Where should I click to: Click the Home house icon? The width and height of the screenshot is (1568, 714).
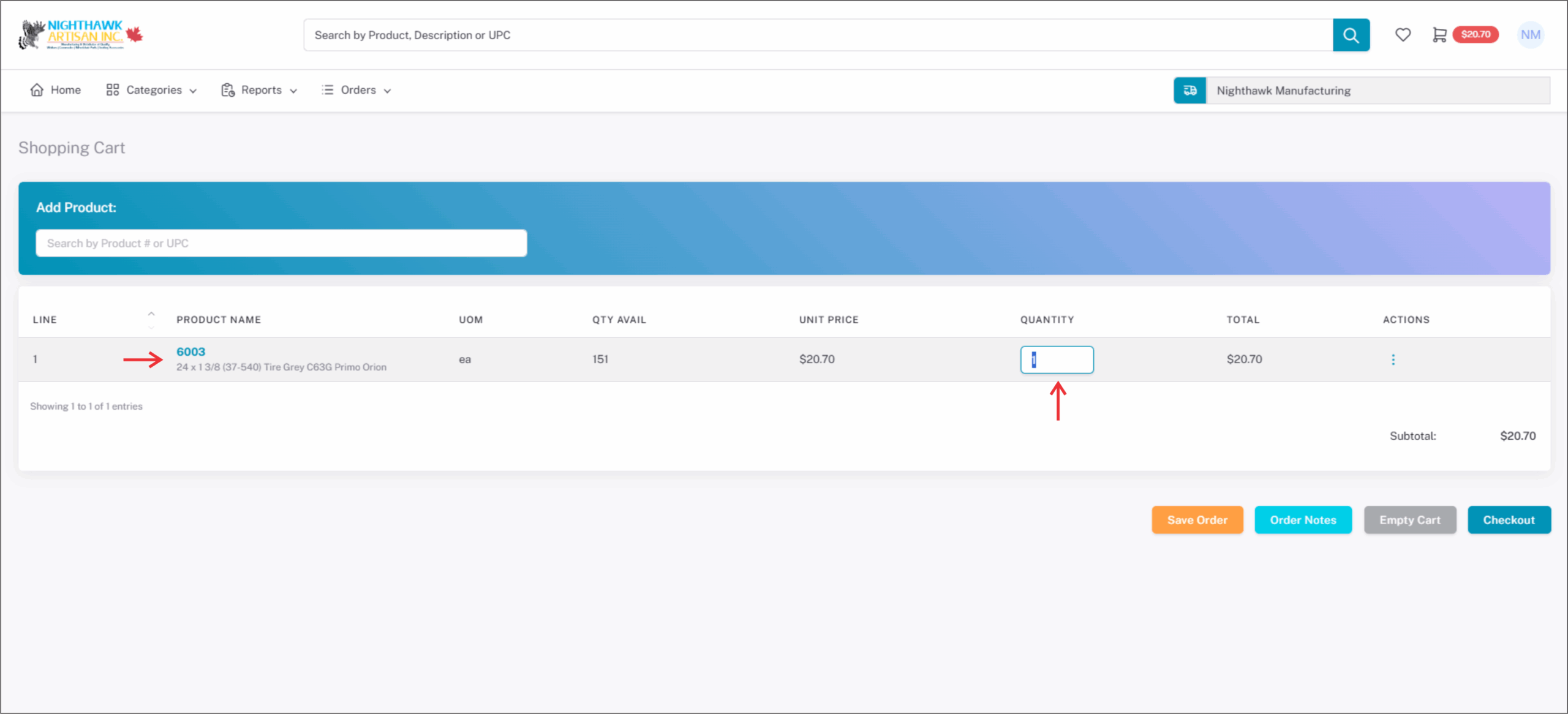click(x=37, y=90)
